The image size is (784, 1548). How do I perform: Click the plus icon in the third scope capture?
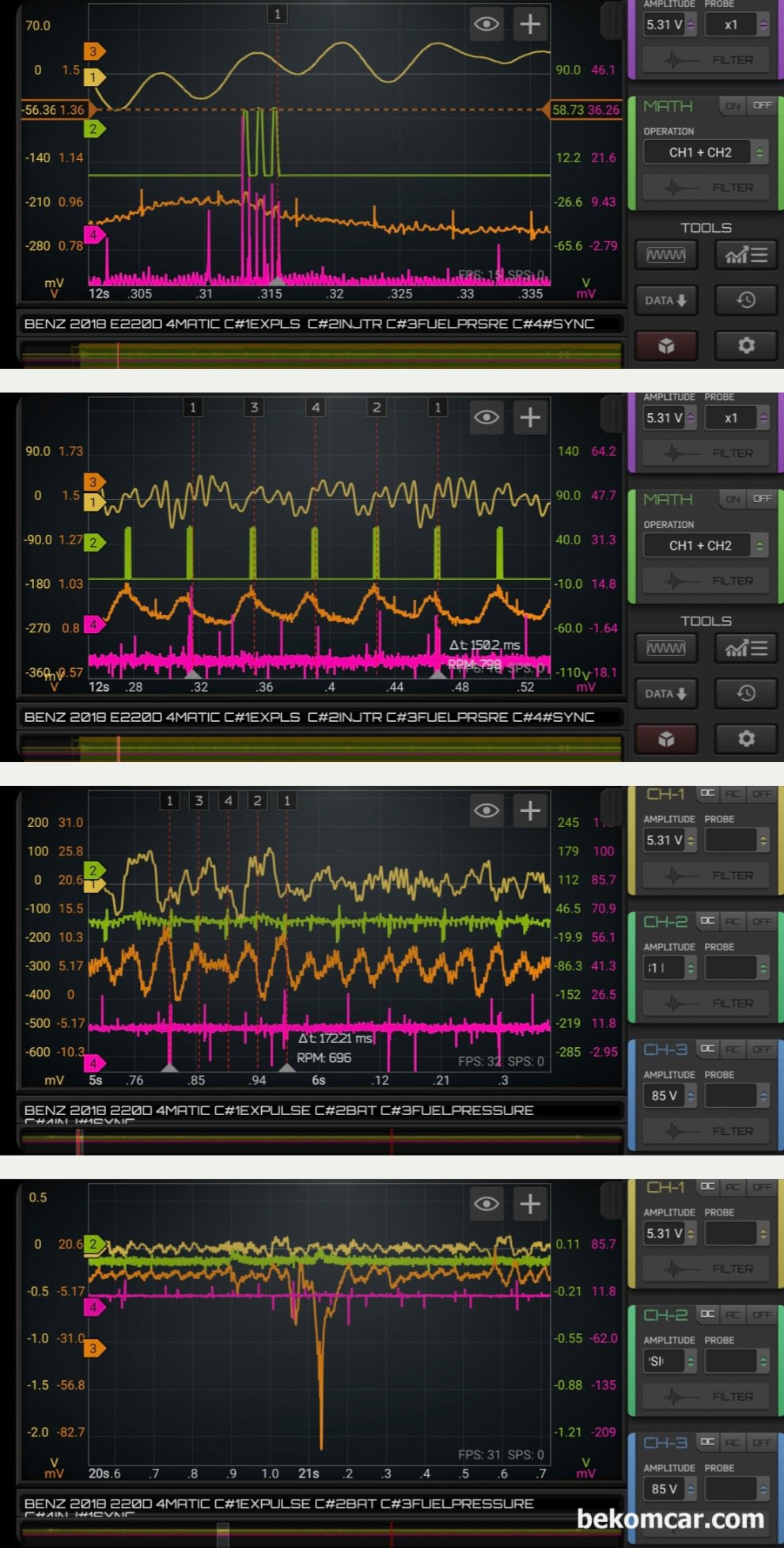(530, 810)
